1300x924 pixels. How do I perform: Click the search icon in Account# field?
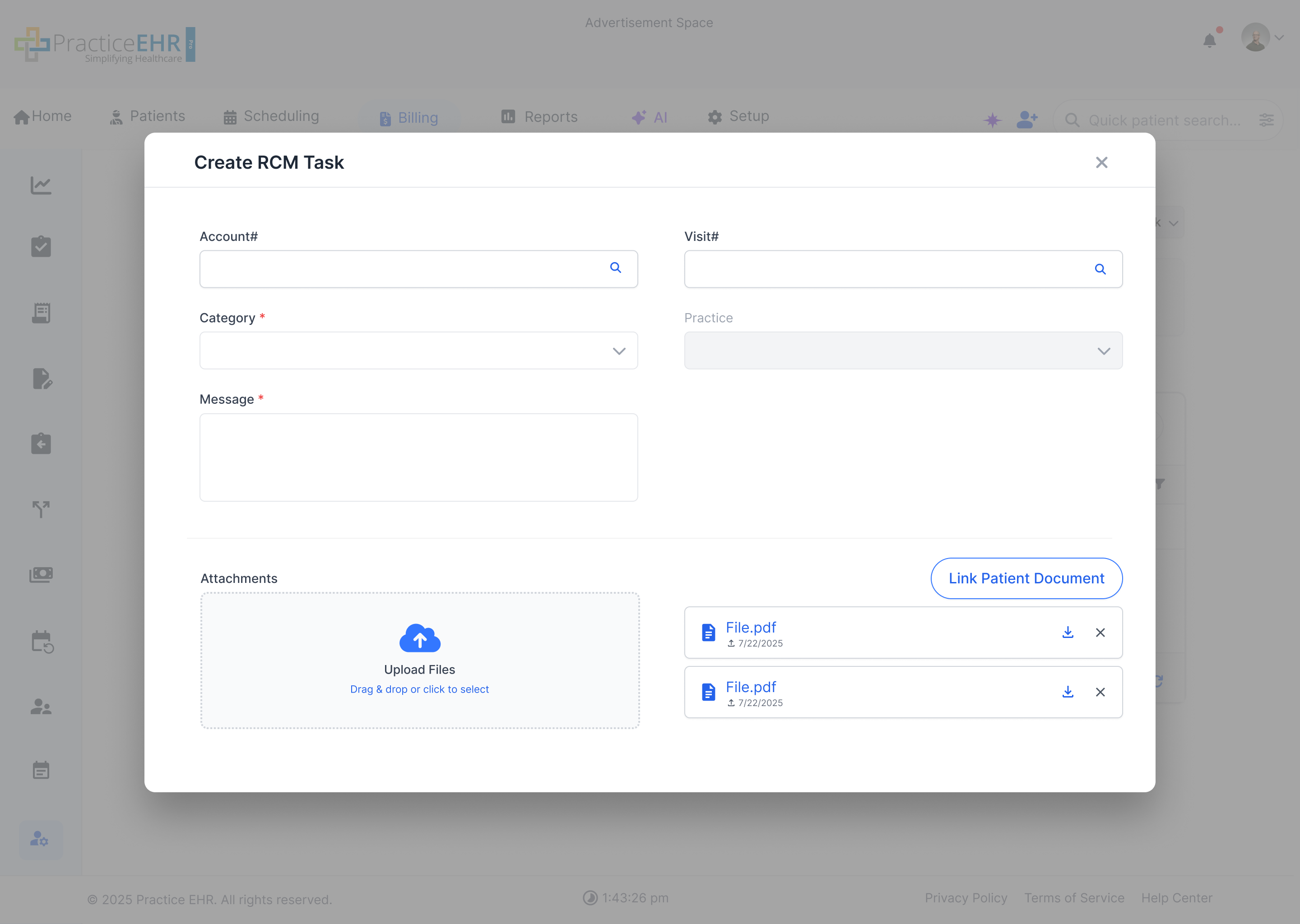pos(616,268)
